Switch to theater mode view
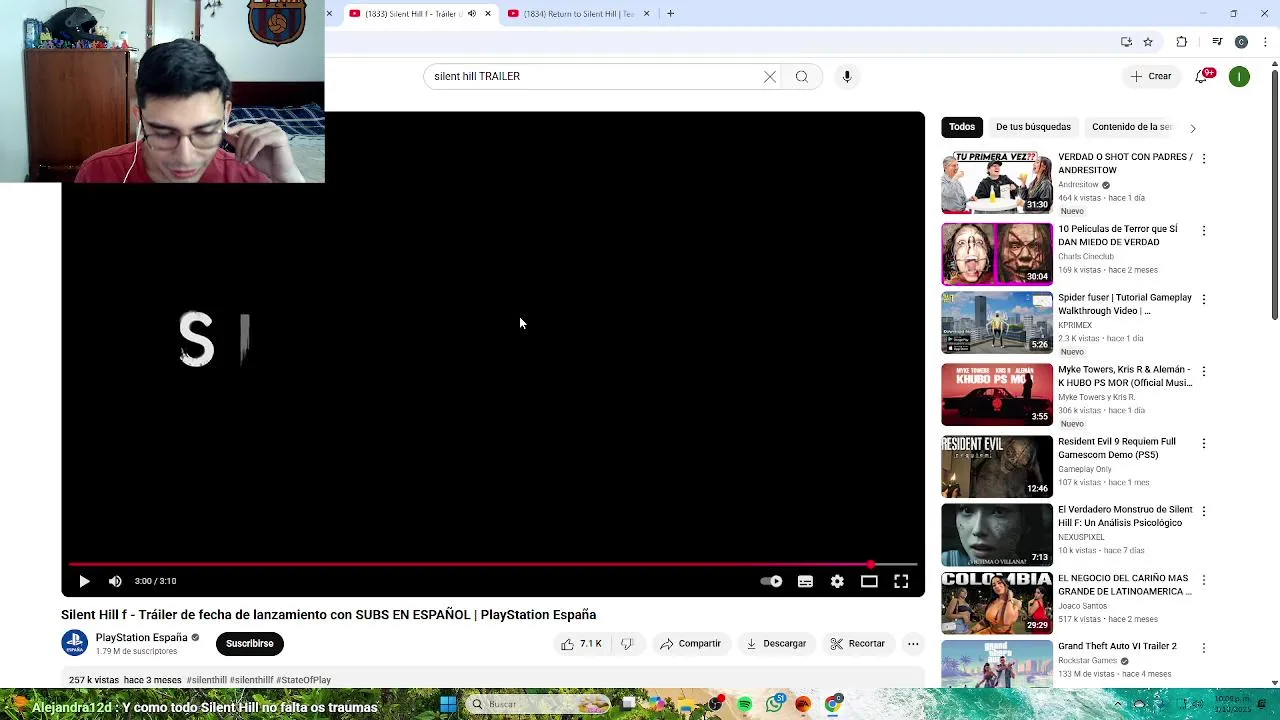 [869, 581]
